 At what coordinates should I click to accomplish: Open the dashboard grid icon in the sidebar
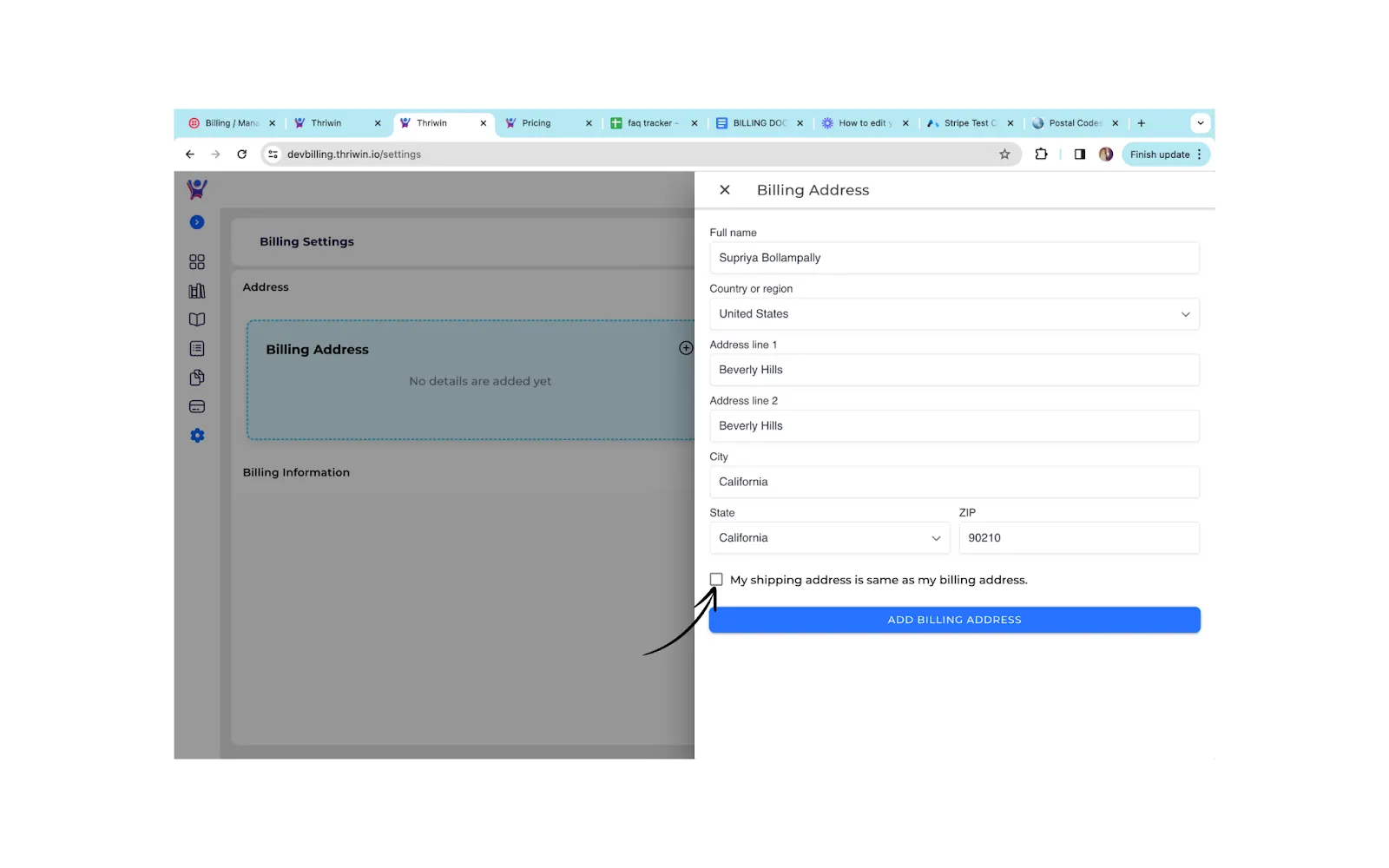[x=197, y=262]
